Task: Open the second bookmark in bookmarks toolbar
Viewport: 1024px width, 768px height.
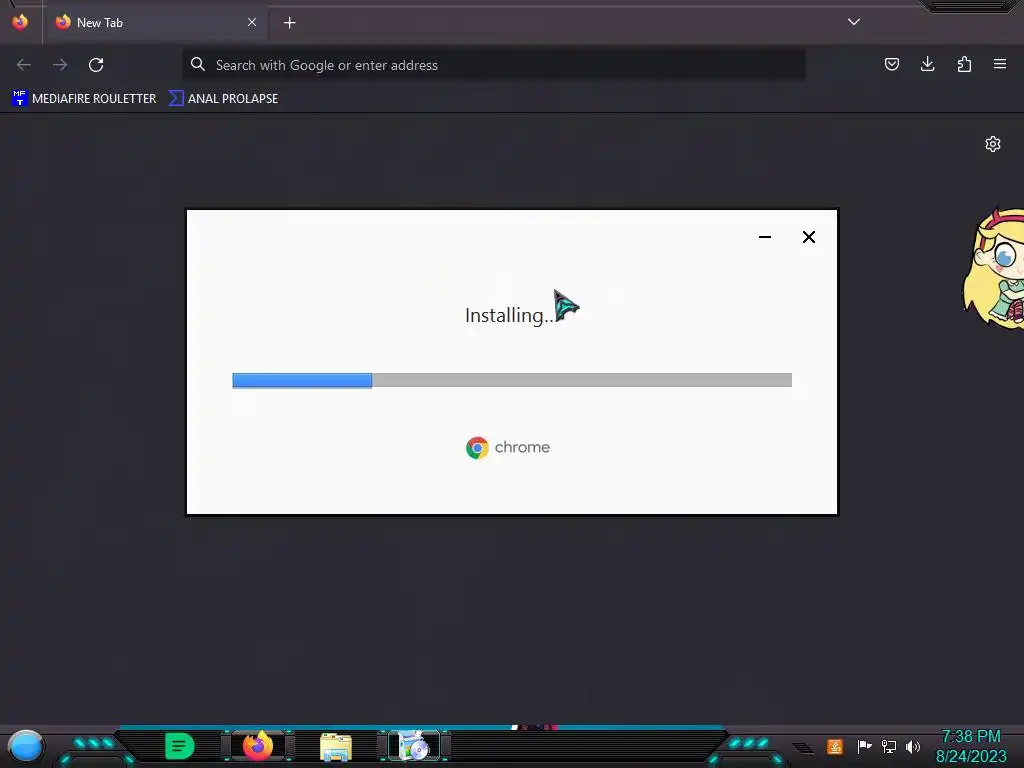Action: [223, 99]
